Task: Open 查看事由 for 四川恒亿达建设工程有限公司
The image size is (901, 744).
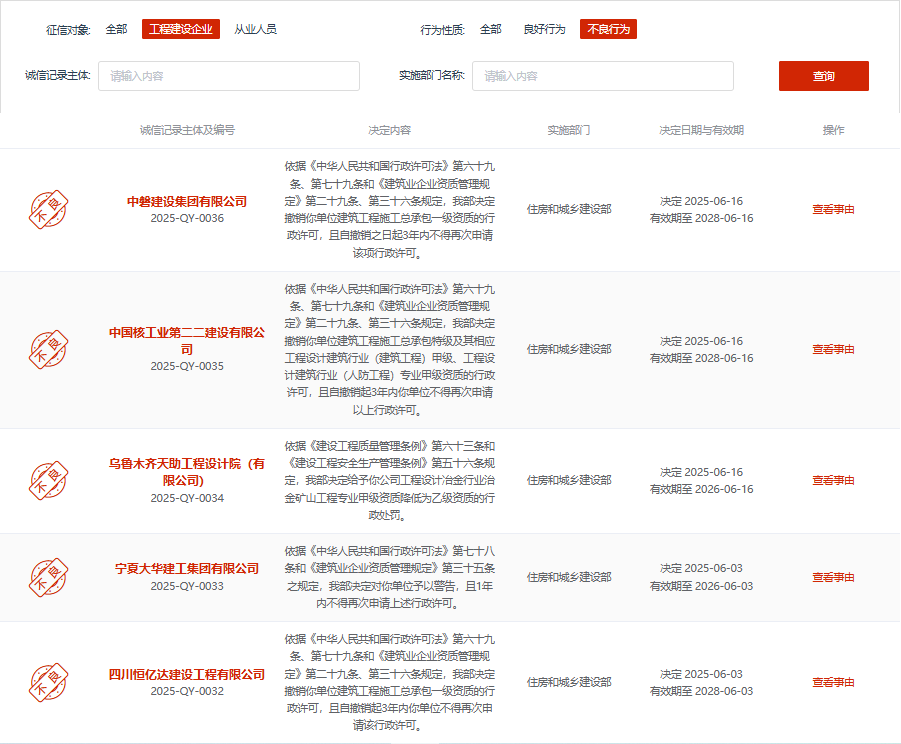Action: [834, 682]
